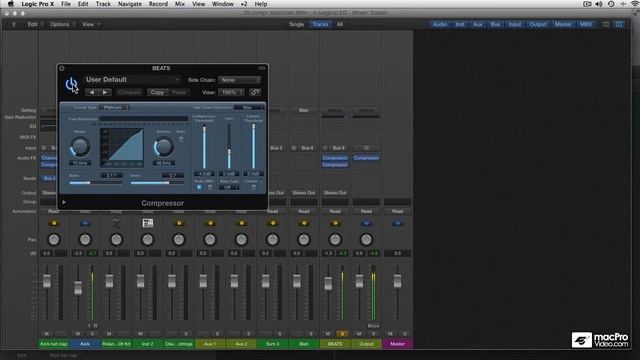640x360 pixels.
Task: Adjust the Attack knob in the Compressor
Action: (x=80, y=147)
